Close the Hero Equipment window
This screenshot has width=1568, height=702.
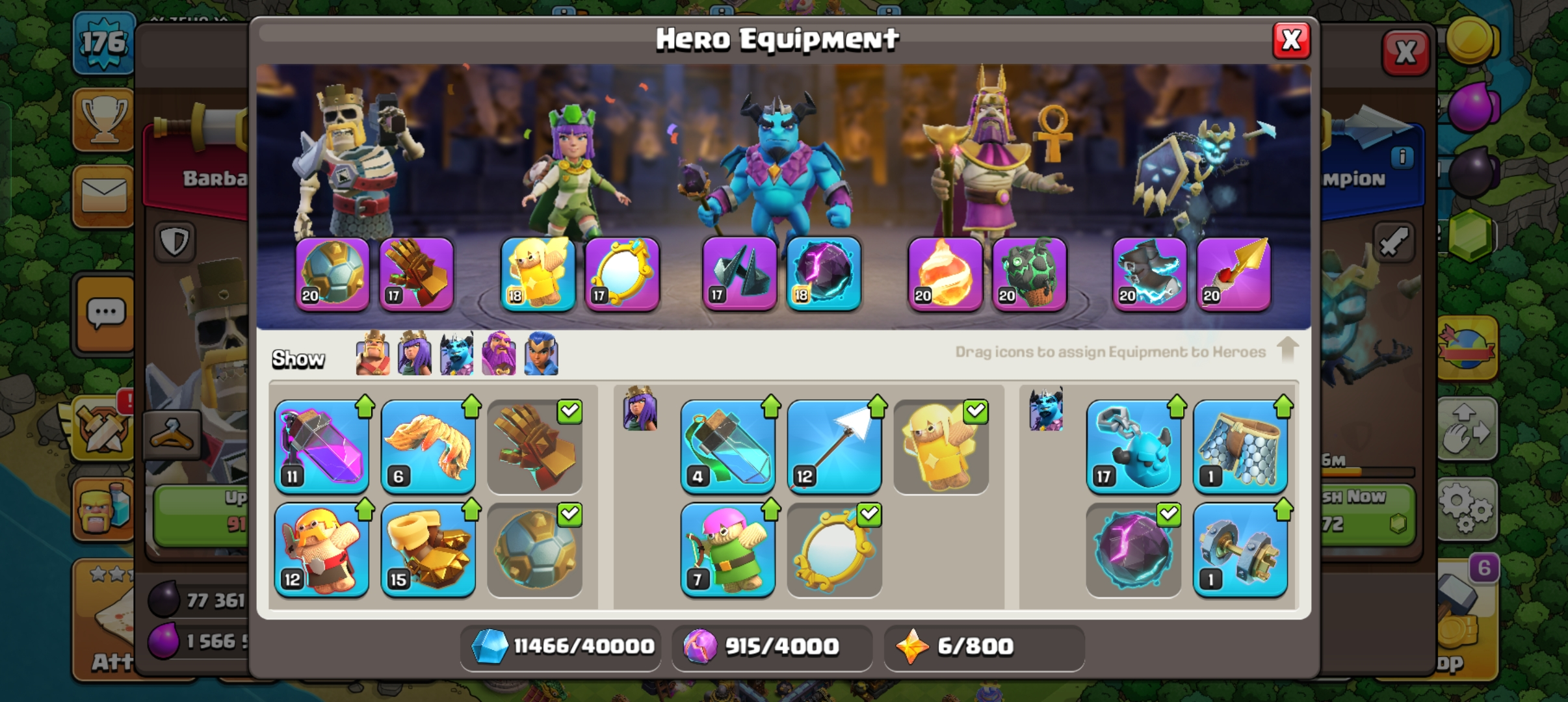pos(1291,40)
